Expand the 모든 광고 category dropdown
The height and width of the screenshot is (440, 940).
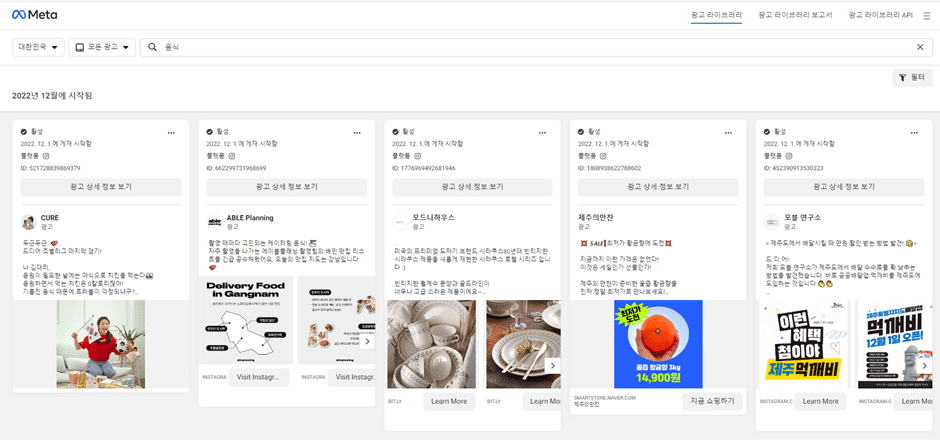pos(102,47)
